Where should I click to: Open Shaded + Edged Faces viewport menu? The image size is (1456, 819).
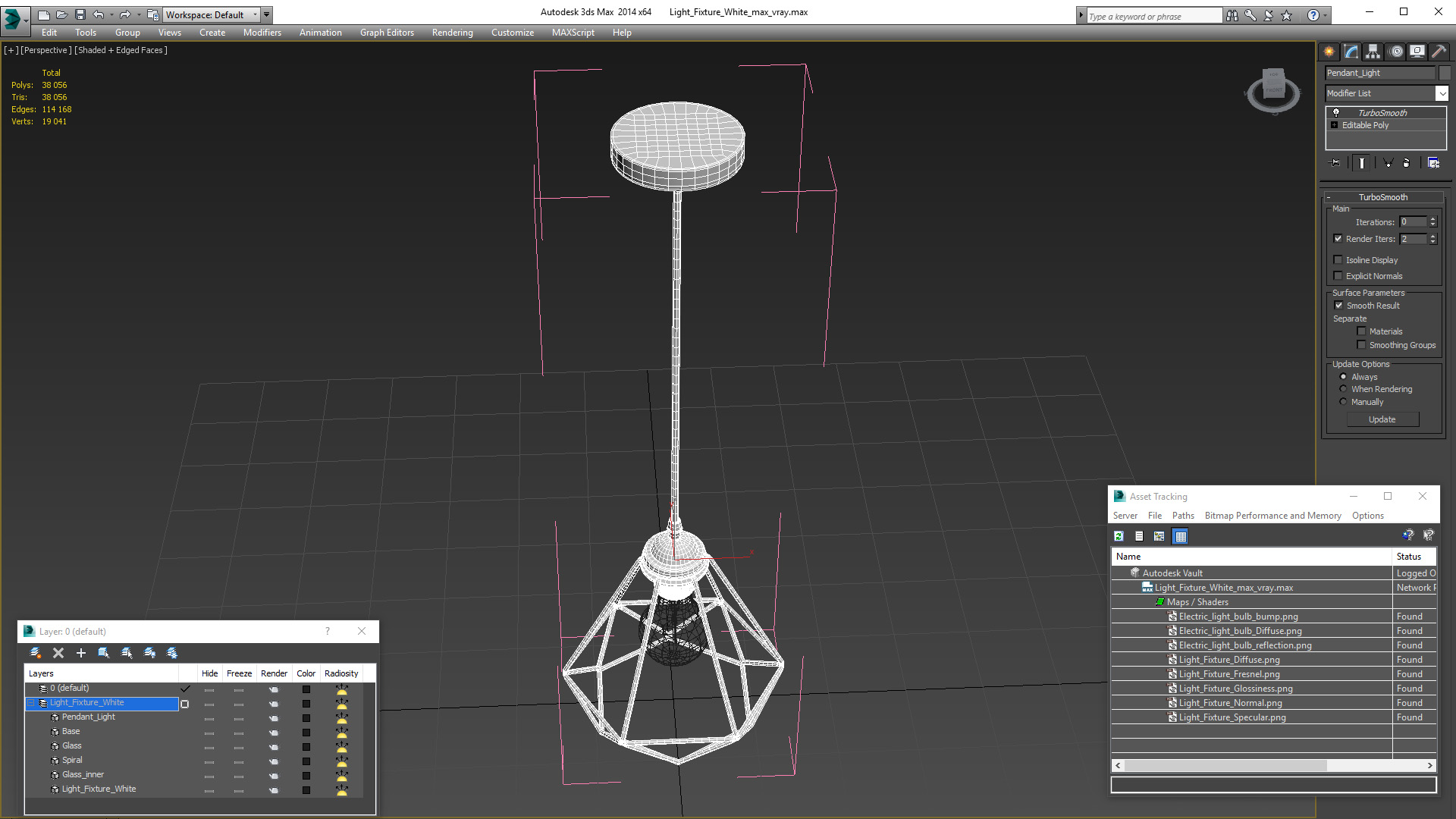pos(121,50)
